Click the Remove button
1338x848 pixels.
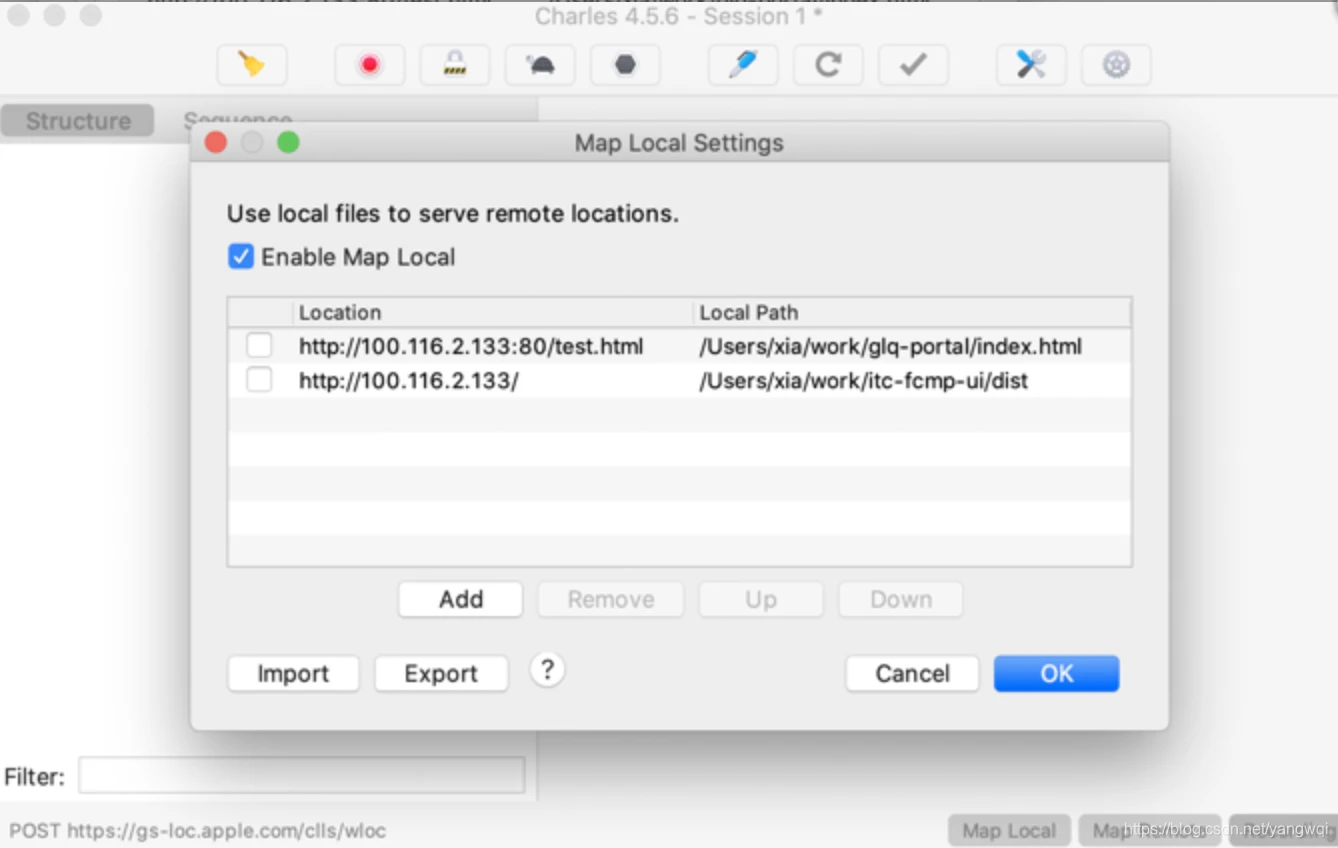(x=611, y=599)
